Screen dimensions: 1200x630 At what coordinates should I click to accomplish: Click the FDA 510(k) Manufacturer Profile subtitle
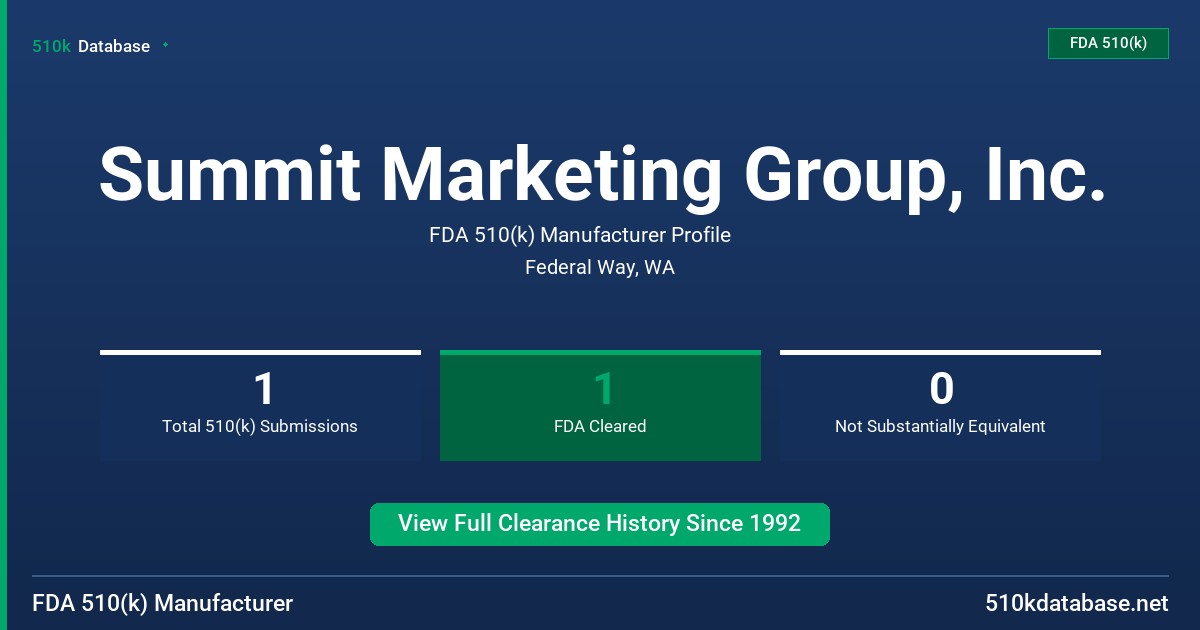point(580,235)
